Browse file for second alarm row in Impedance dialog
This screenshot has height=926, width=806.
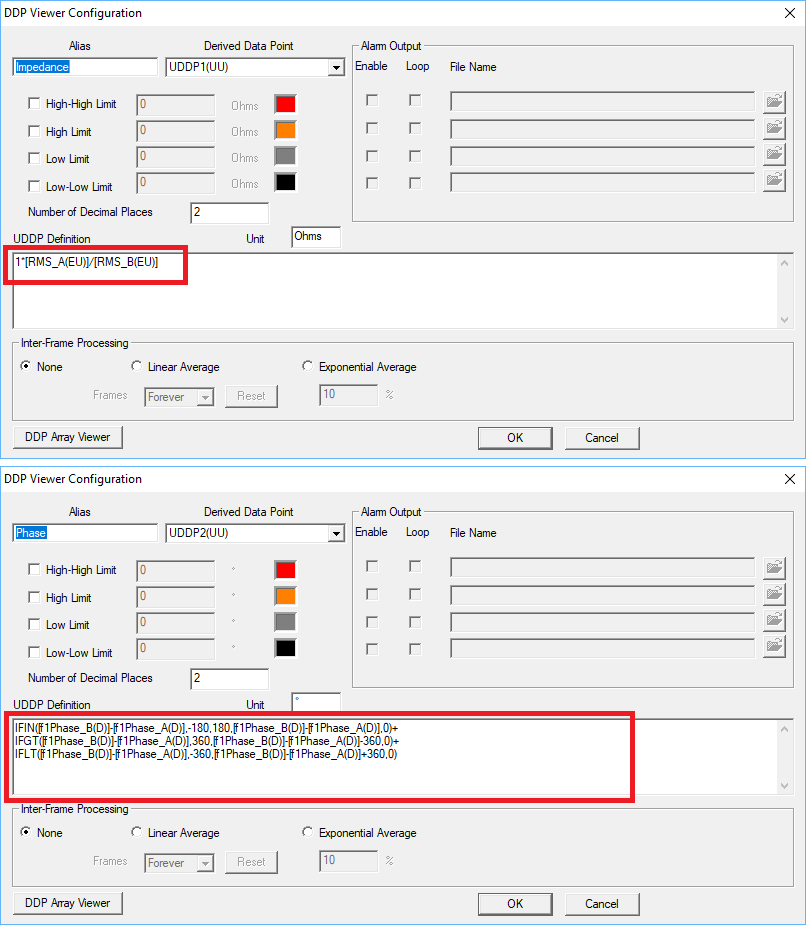(x=774, y=128)
